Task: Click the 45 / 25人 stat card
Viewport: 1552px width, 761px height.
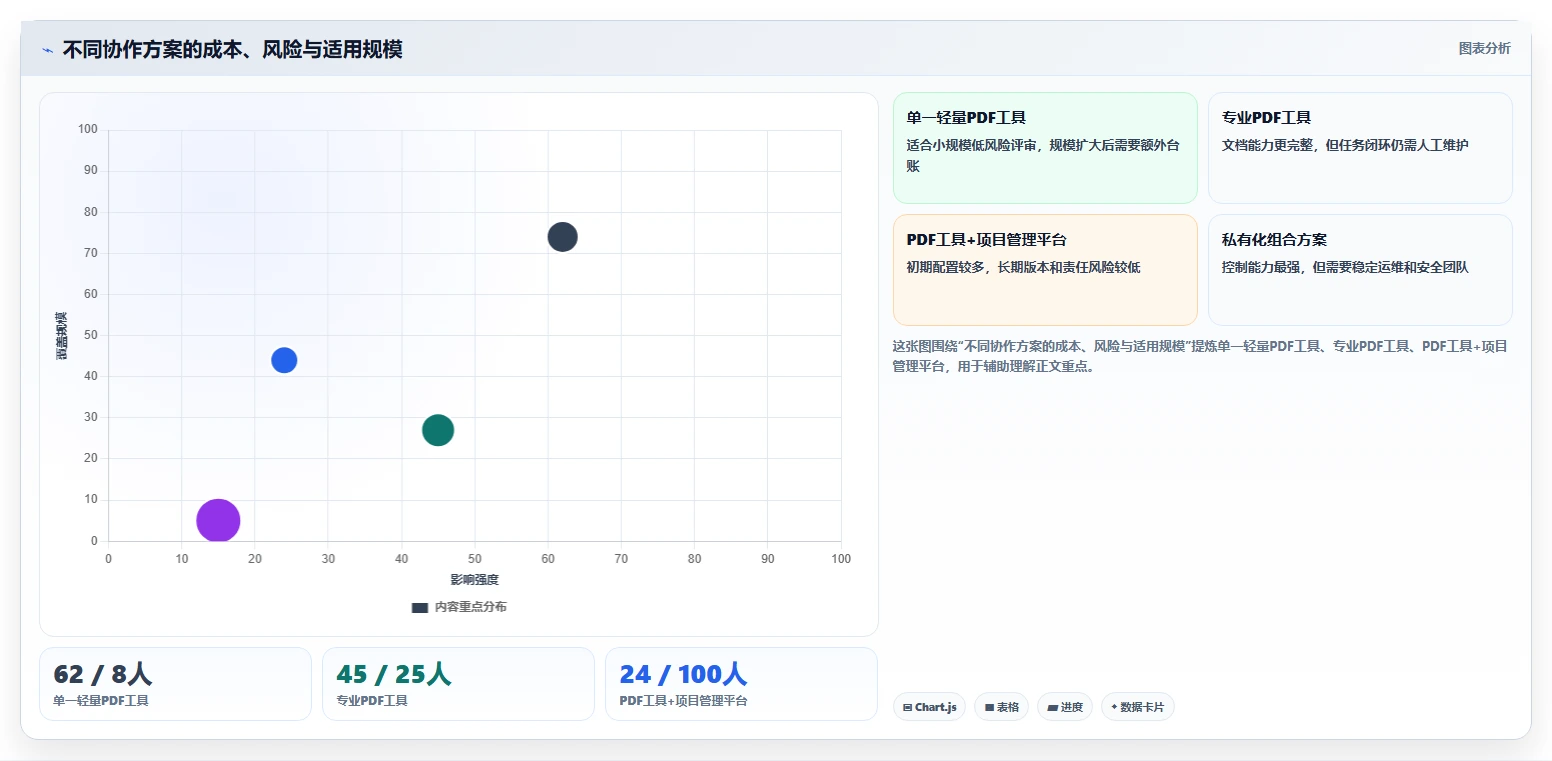Action: pyautogui.click(x=458, y=684)
